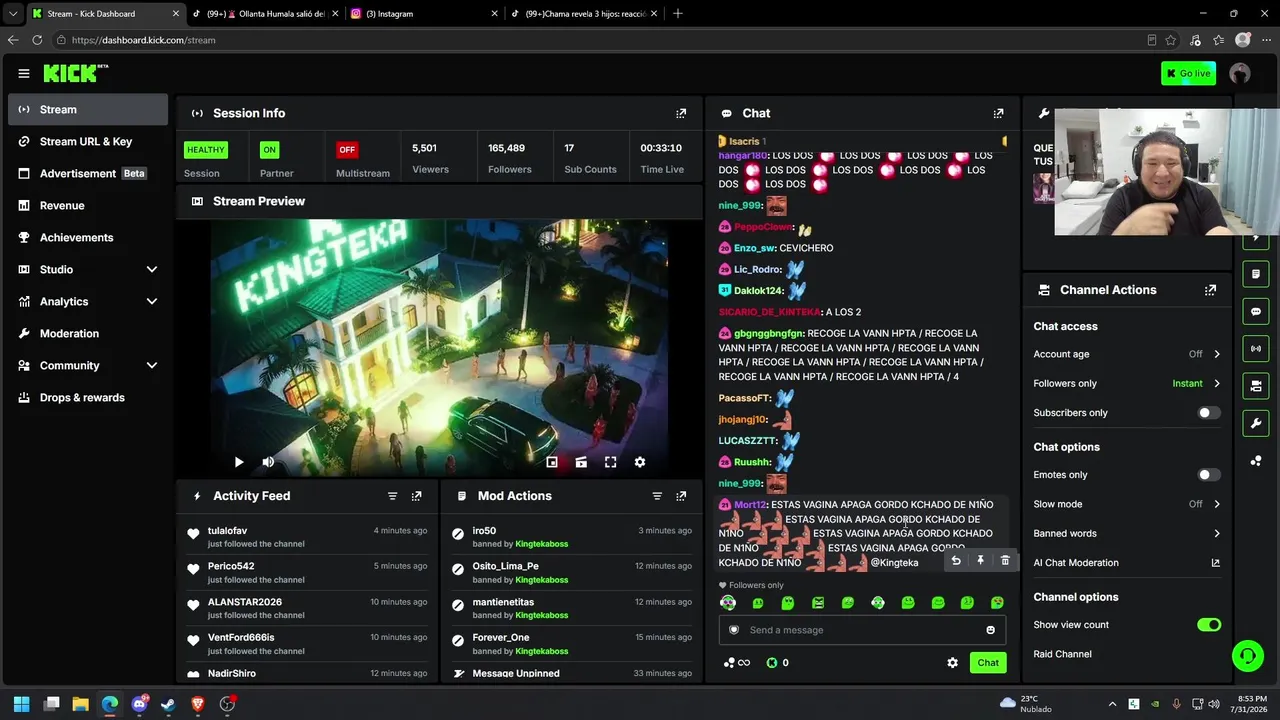Viewport: 1280px width, 720px height.
Task: Open the Kick home logo
Action: pyautogui.click(x=76, y=73)
